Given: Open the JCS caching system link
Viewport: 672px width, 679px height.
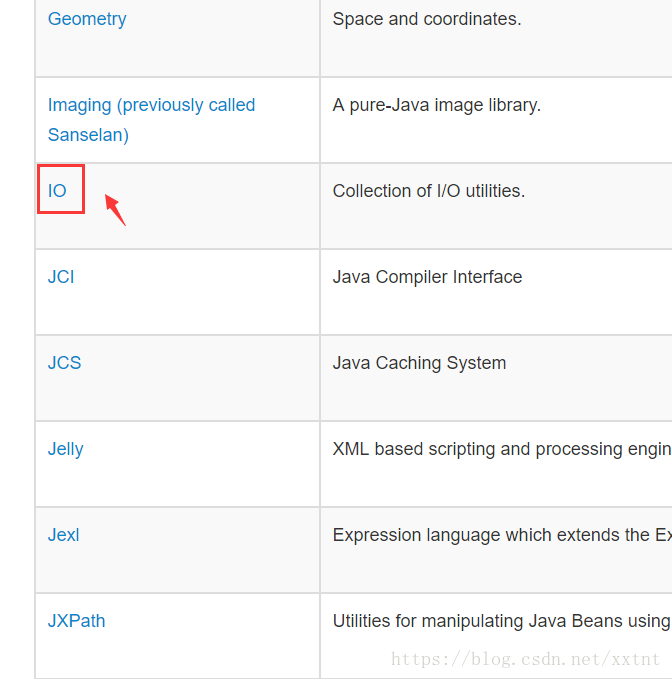Looking at the screenshot, I should point(64,363).
